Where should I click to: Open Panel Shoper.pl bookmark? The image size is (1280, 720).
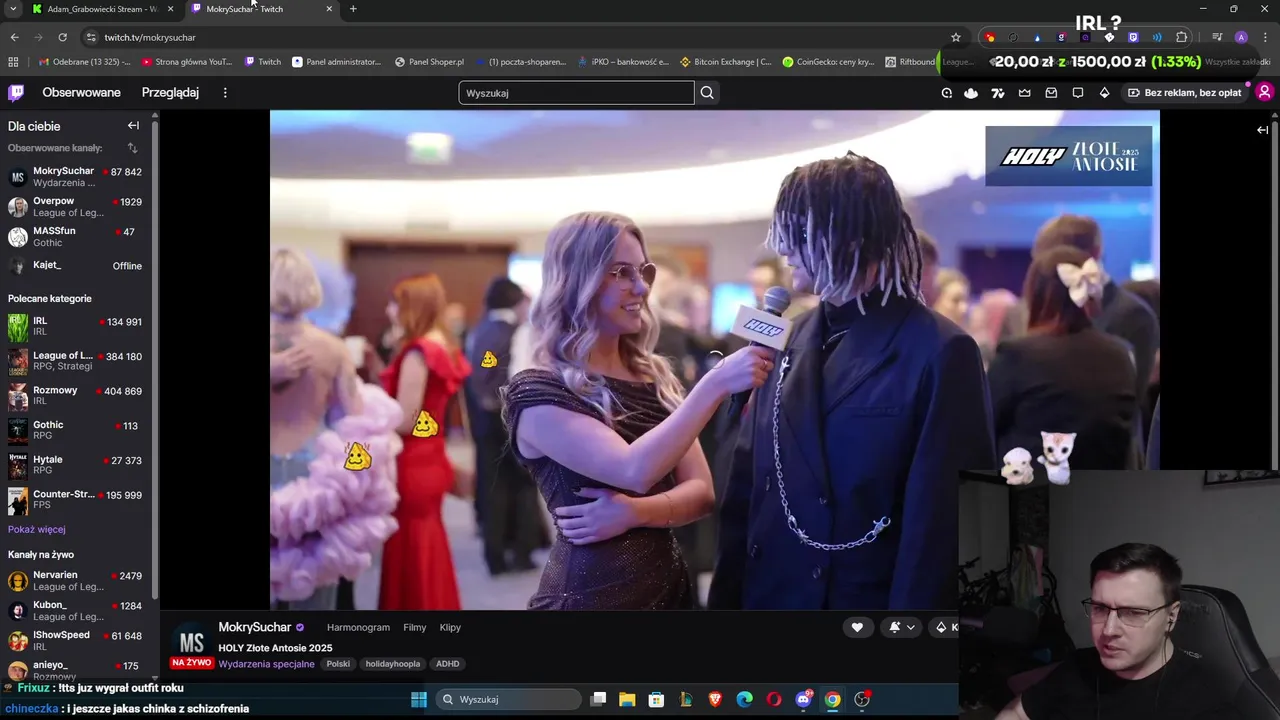pyautogui.click(x=429, y=62)
